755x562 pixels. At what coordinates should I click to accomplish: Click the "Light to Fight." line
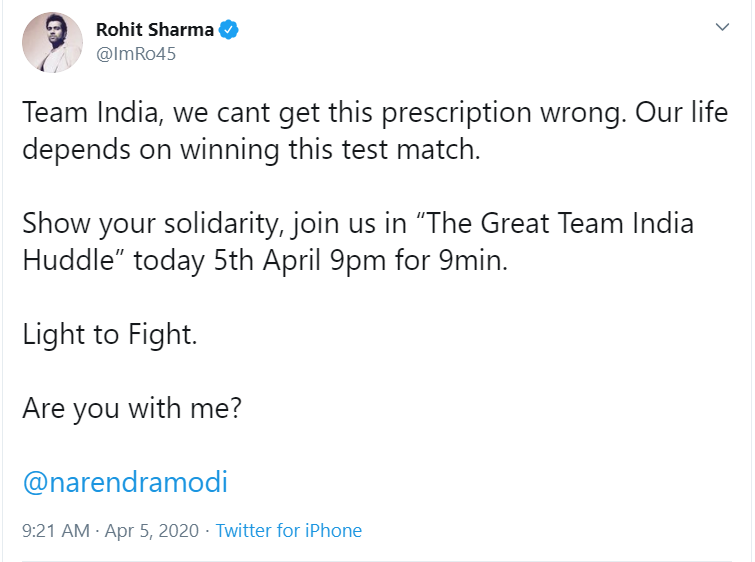click(110, 334)
